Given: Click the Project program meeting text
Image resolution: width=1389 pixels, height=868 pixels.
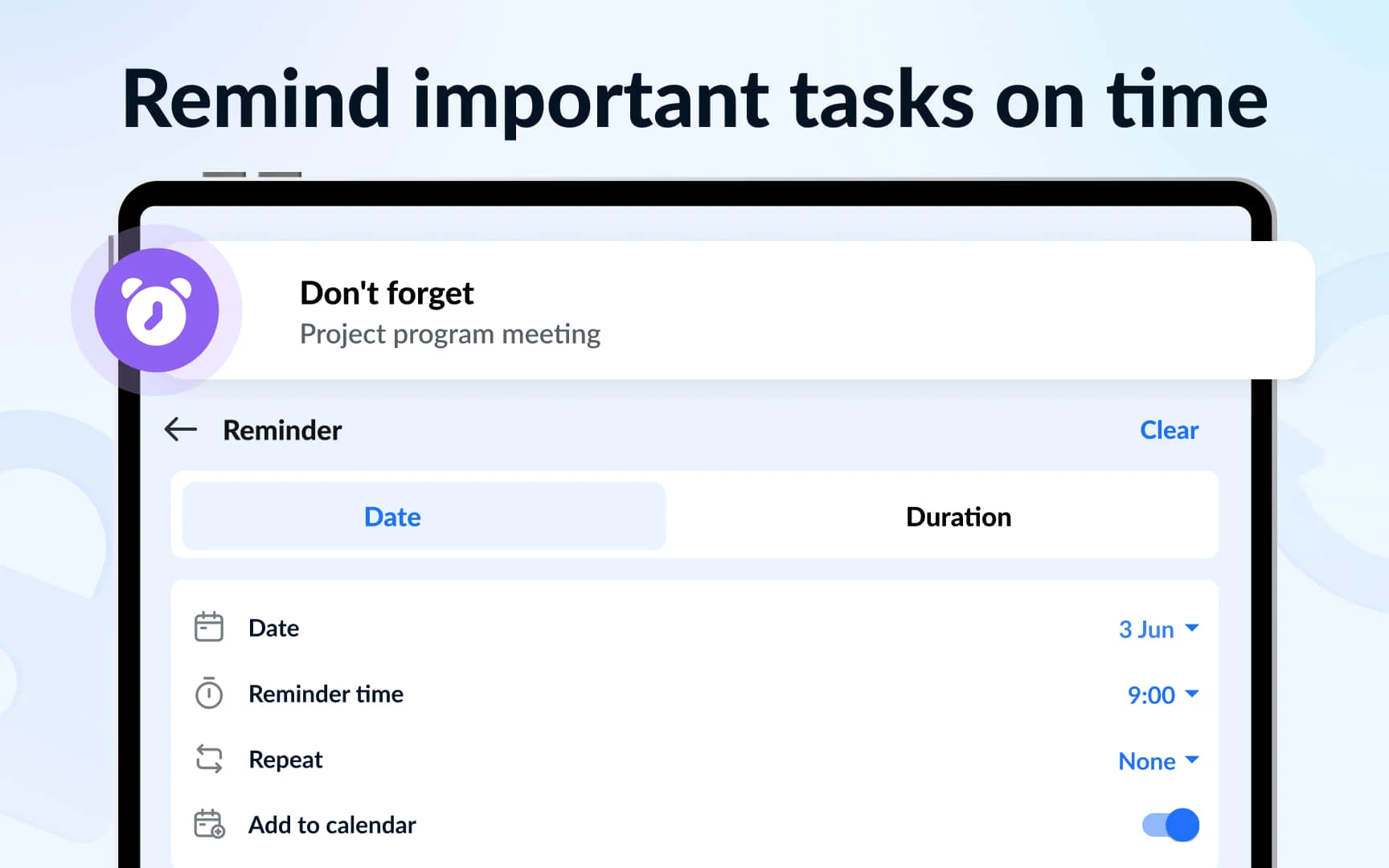Looking at the screenshot, I should point(449,334).
